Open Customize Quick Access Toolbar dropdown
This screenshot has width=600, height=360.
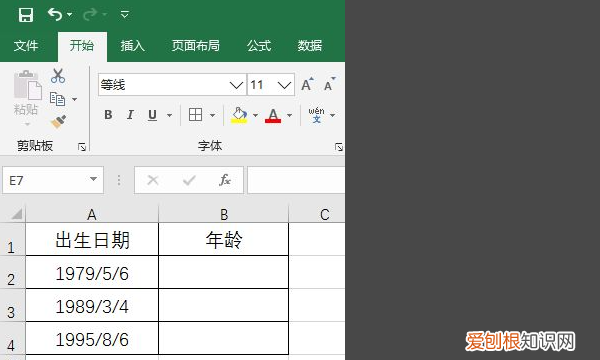tap(124, 15)
